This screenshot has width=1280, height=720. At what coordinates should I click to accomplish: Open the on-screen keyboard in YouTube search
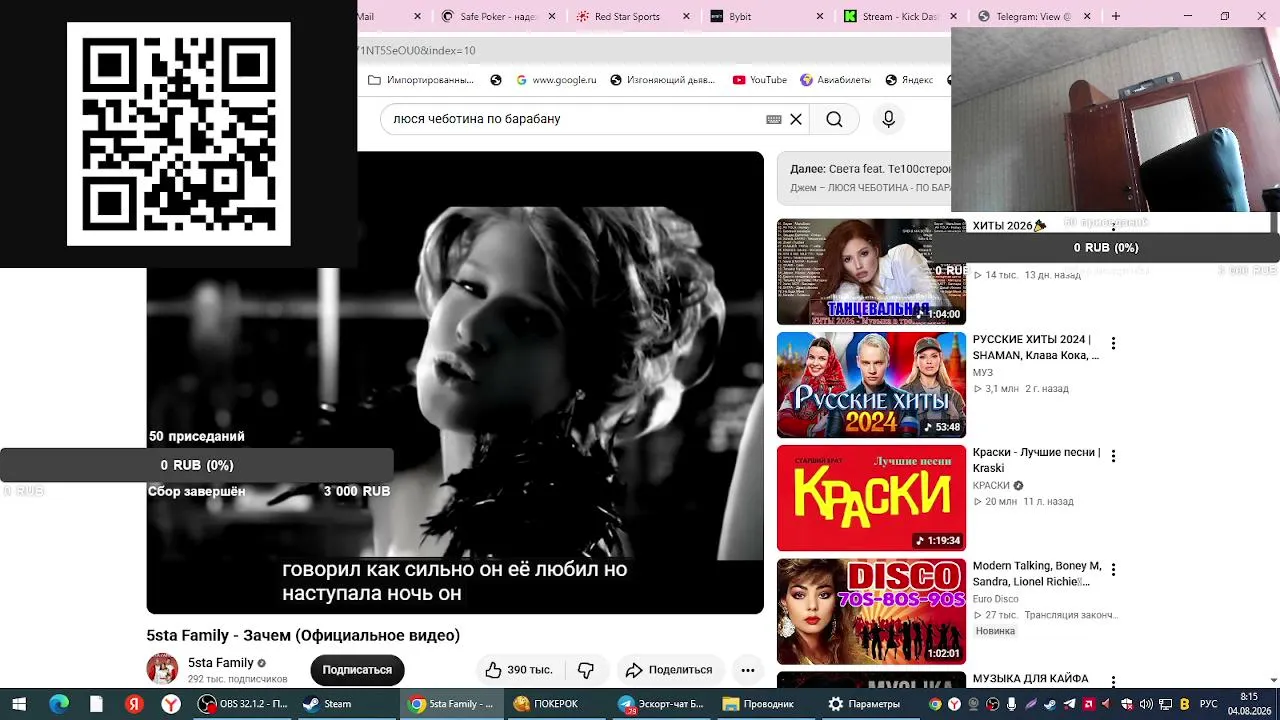pos(774,119)
